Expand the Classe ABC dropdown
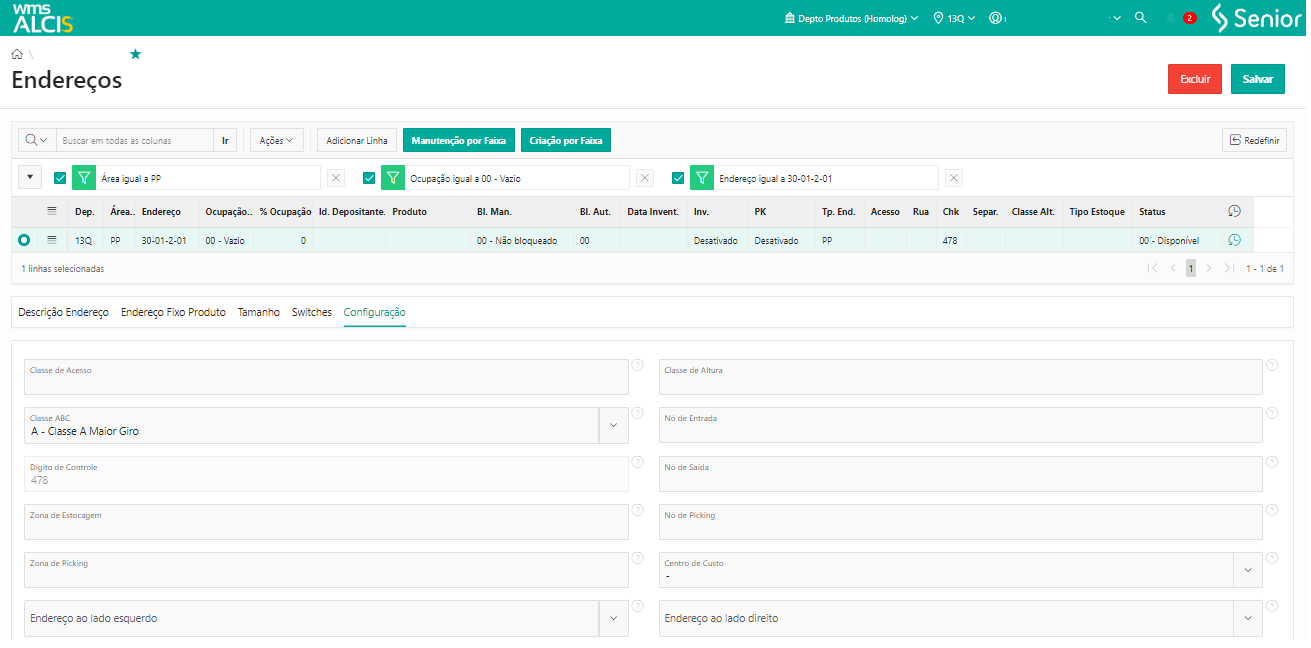This screenshot has height=648, width=1311. point(613,425)
